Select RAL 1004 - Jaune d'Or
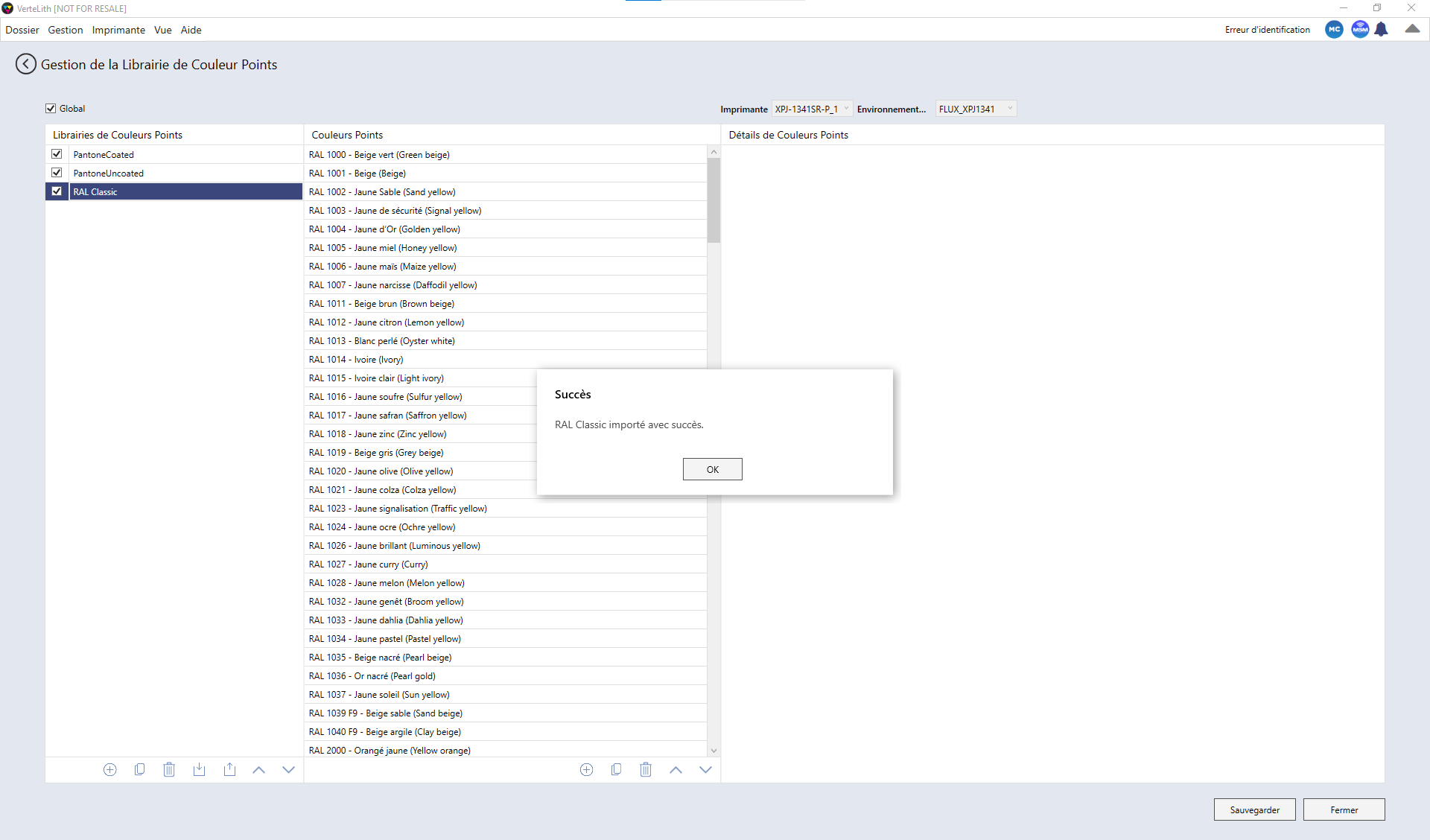The image size is (1430, 840). click(506, 229)
